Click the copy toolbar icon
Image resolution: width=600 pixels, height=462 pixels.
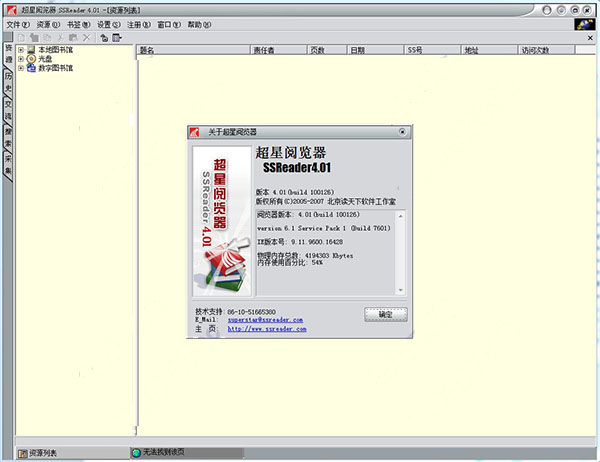tap(47, 38)
